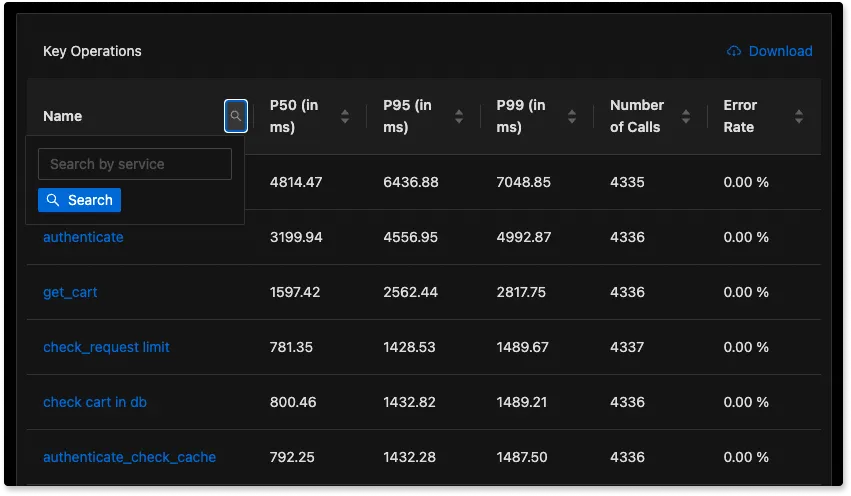Open the authenticate_check_cache operation link

(129, 457)
